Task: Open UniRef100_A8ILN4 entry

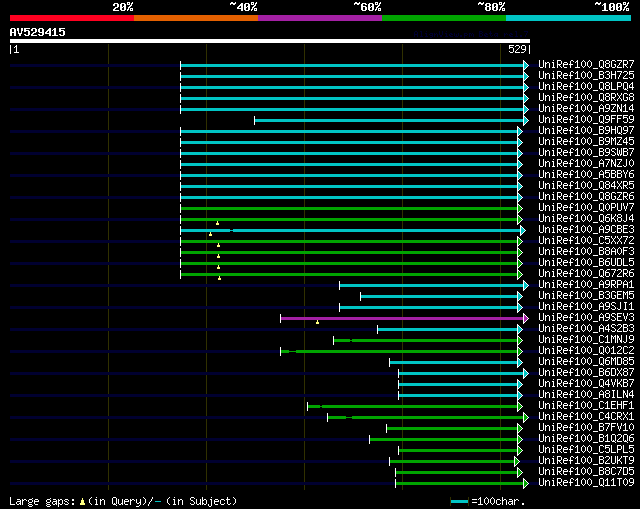Action: (586, 395)
